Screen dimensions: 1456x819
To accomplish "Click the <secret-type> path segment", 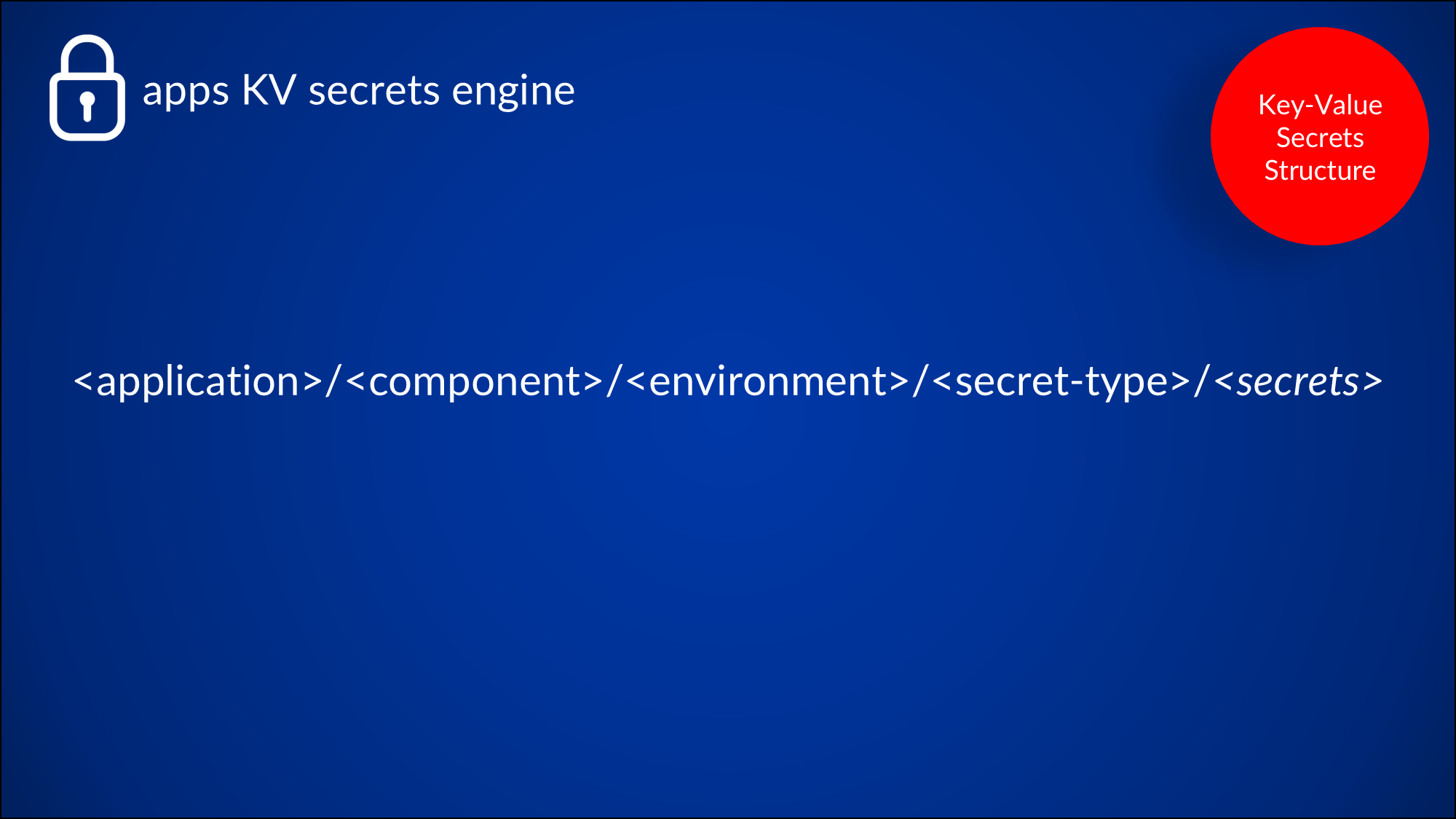I will (x=1061, y=381).
